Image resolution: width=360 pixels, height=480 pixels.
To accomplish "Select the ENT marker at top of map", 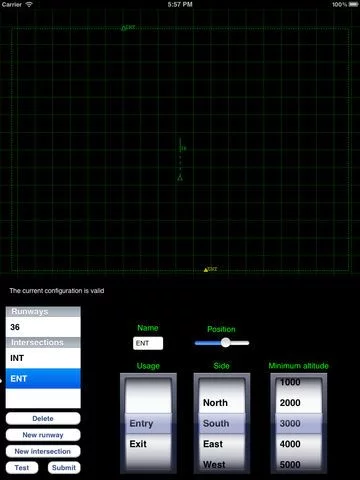I will 128,28.
